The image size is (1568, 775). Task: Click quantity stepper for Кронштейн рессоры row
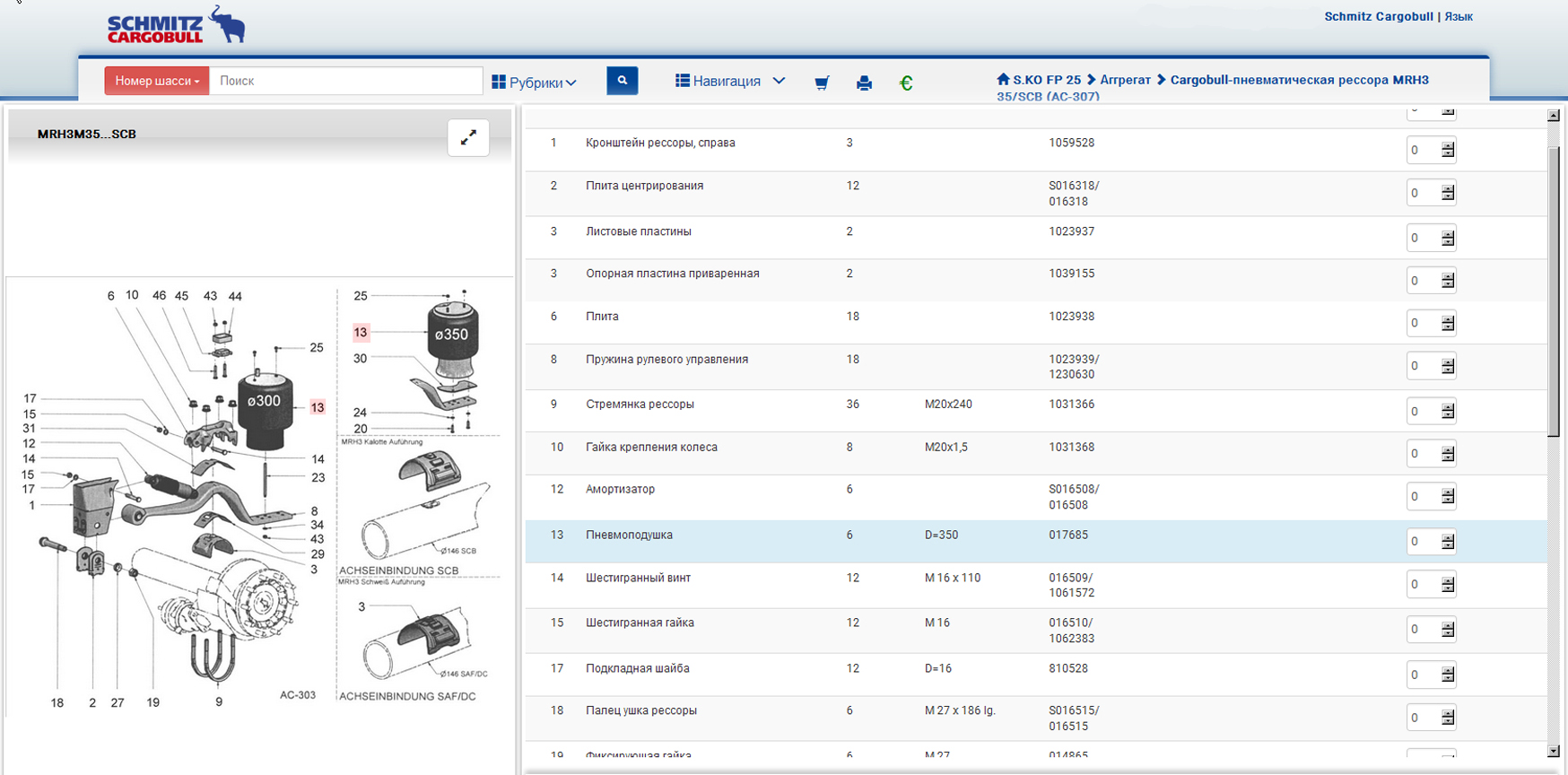pos(1448,151)
